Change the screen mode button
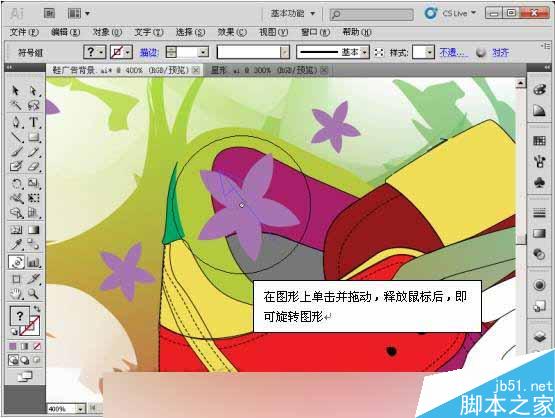This screenshot has width=555, height=418. [25, 377]
